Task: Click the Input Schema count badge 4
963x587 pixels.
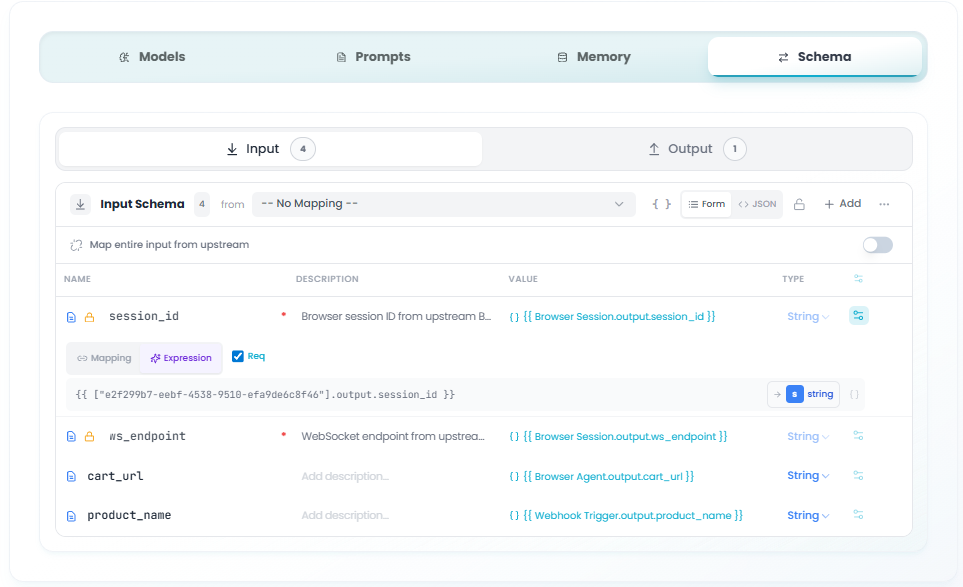Action: (201, 204)
